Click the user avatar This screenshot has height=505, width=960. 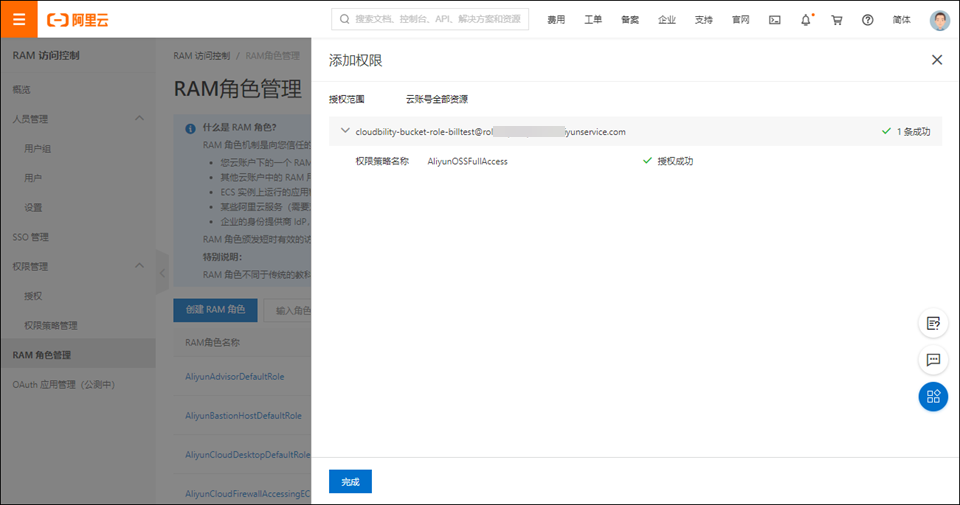pyautogui.click(x=939, y=20)
